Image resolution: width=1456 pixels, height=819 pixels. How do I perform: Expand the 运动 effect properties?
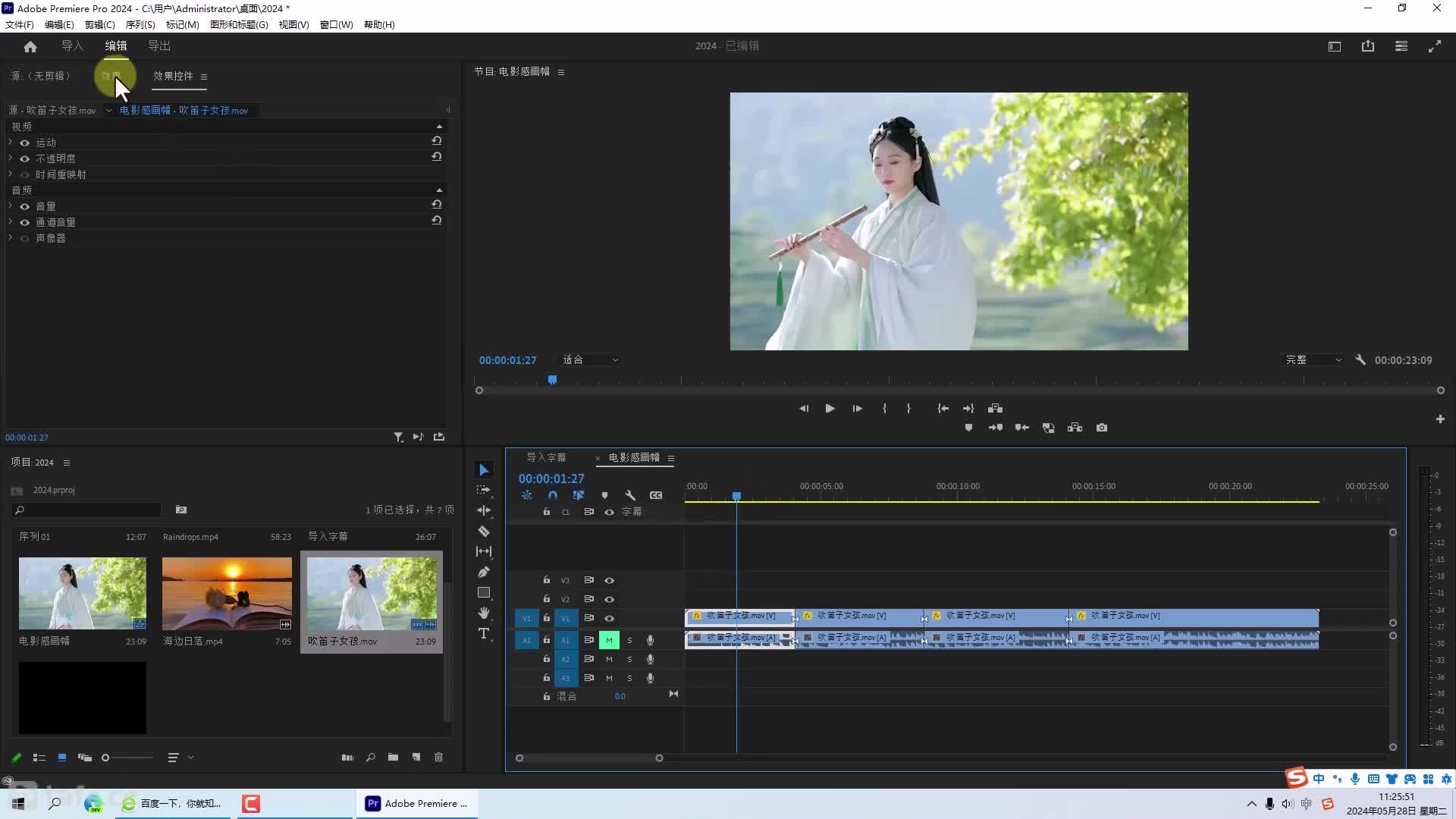(x=11, y=143)
